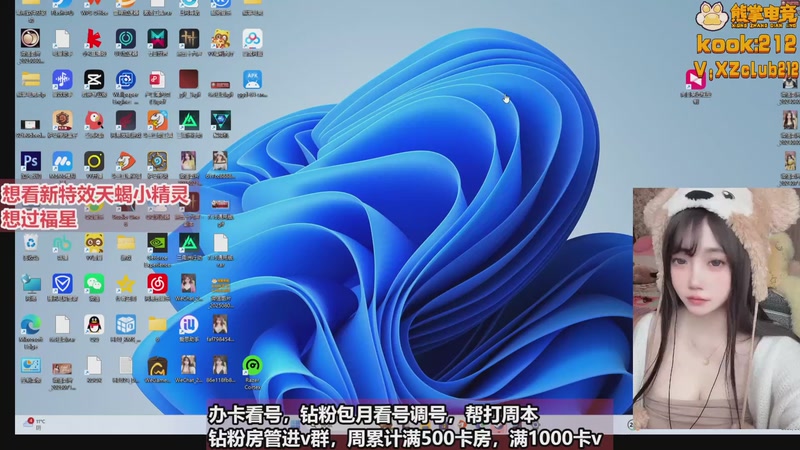Open the yellow folder beside the iU icon

pos(157,325)
